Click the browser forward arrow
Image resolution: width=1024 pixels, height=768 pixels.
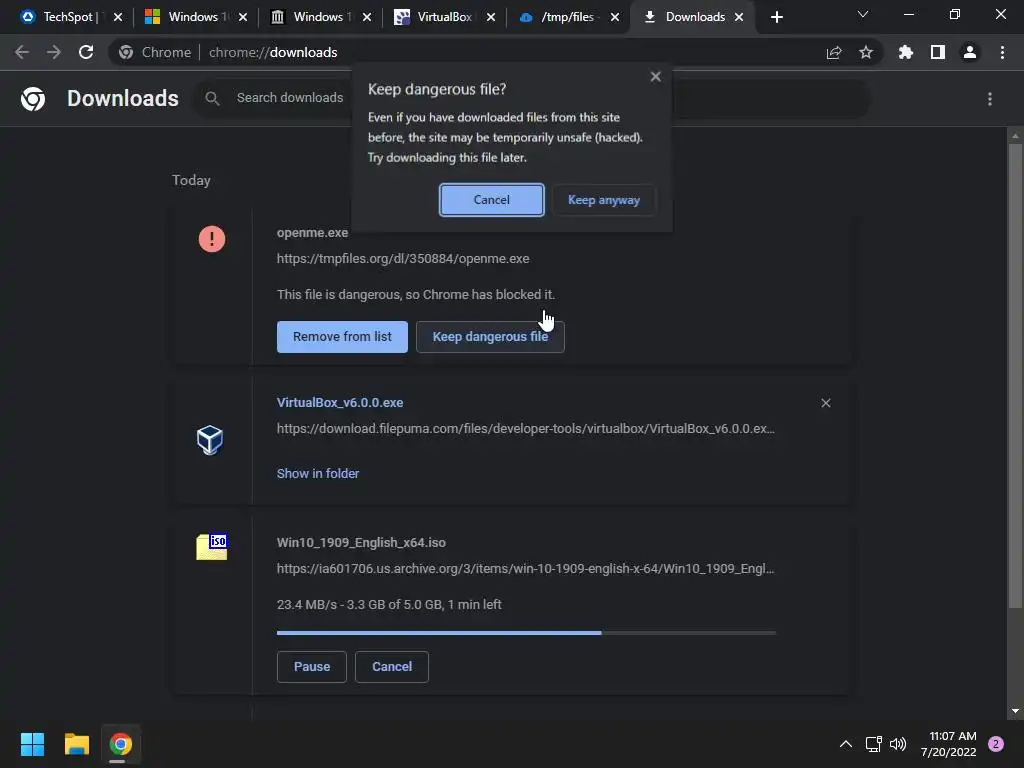(54, 52)
